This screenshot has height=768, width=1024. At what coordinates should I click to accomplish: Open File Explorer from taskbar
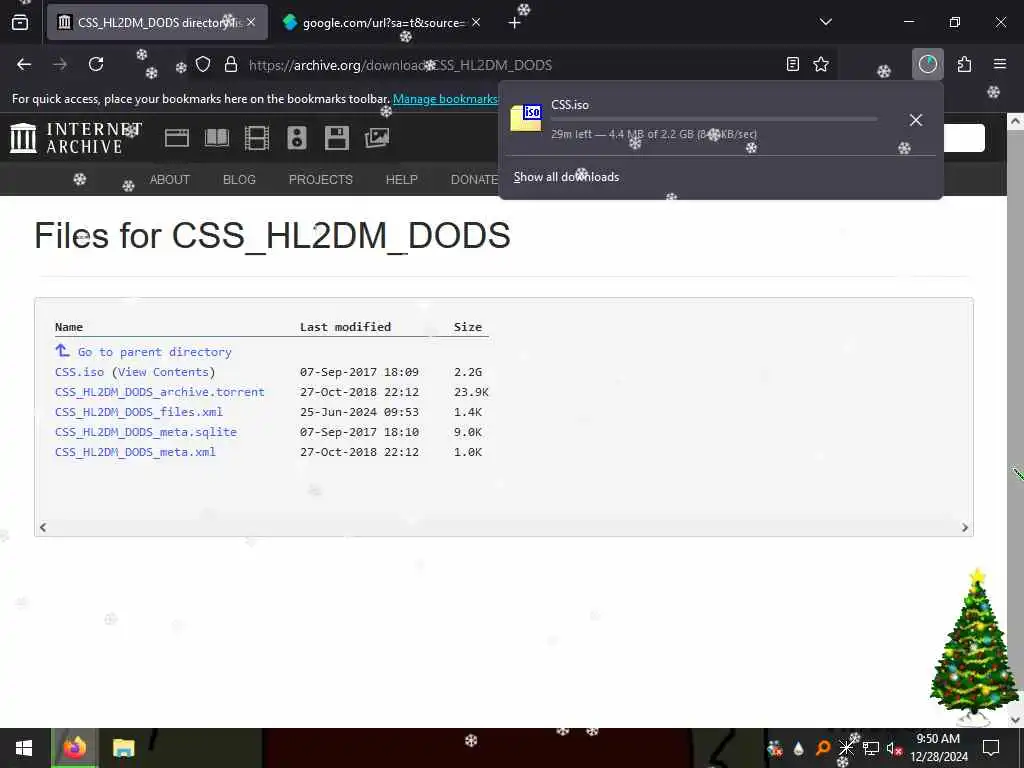tap(123, 748)
